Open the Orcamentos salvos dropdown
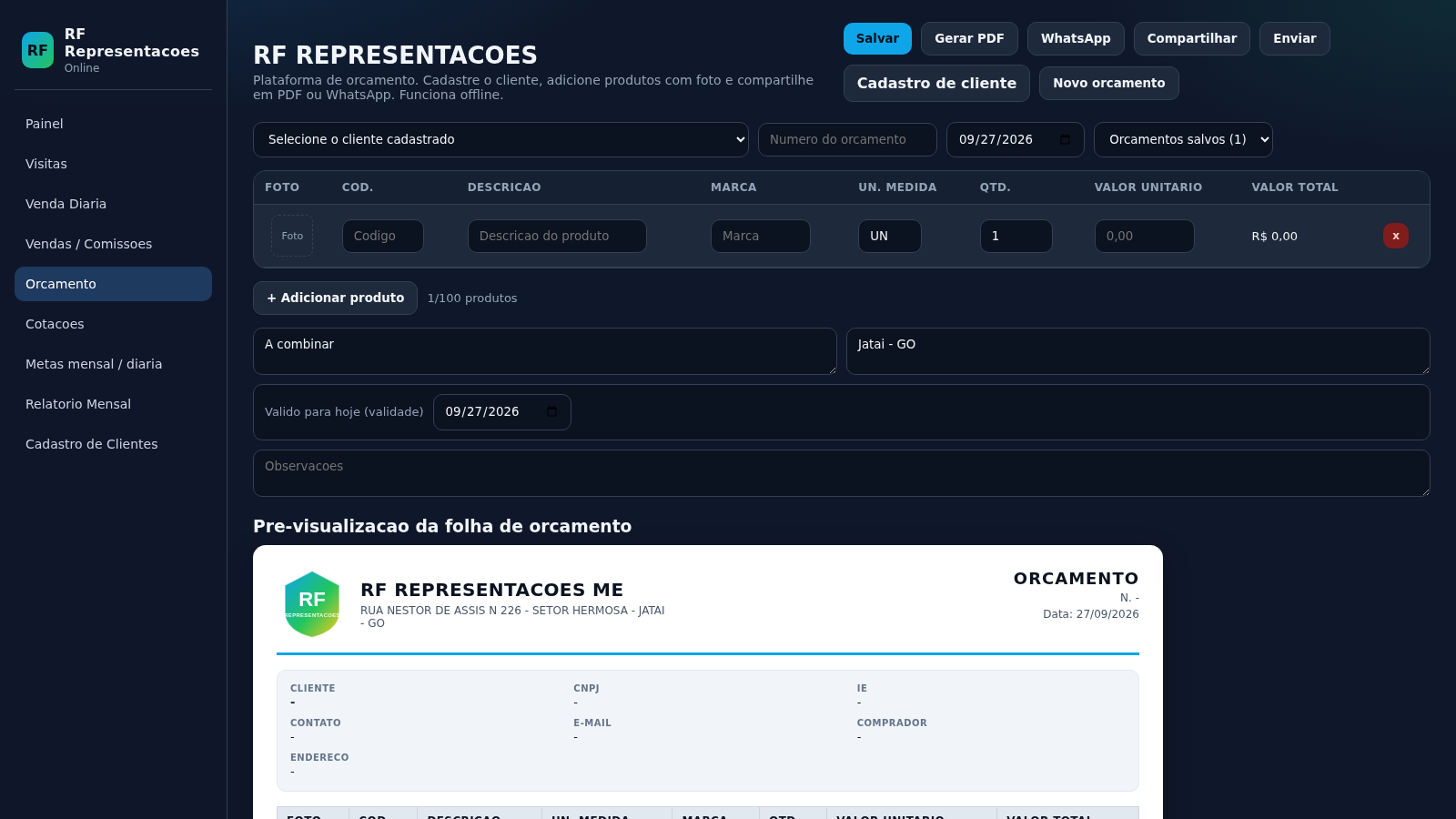The image size is (1456, 819). (1183, 139)
